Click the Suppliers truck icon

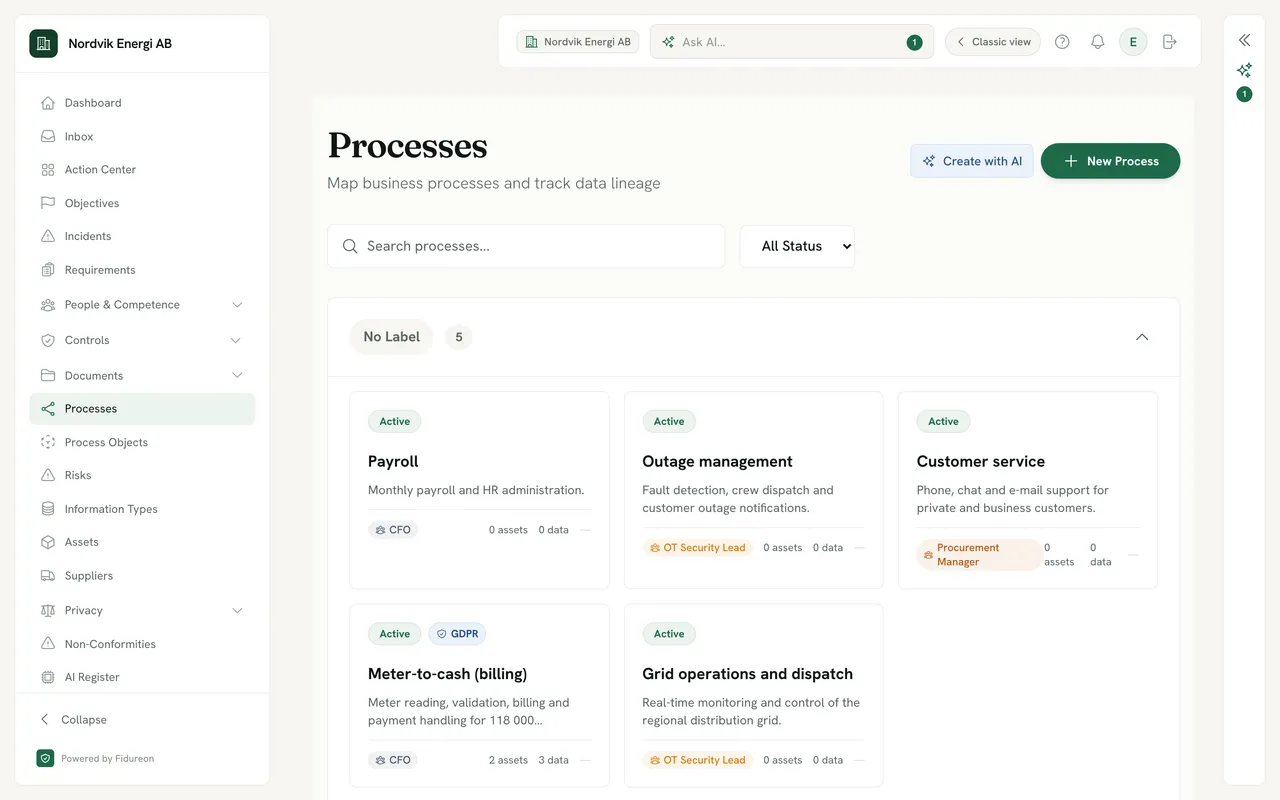47,576
